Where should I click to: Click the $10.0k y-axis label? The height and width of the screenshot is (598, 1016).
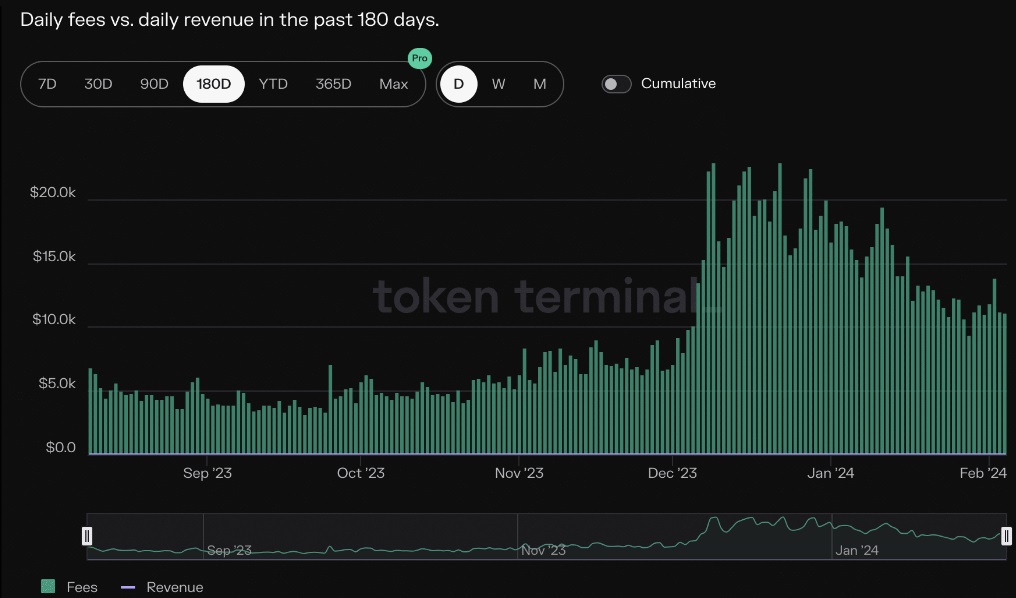pyautogui.click(x=54, y=319)
